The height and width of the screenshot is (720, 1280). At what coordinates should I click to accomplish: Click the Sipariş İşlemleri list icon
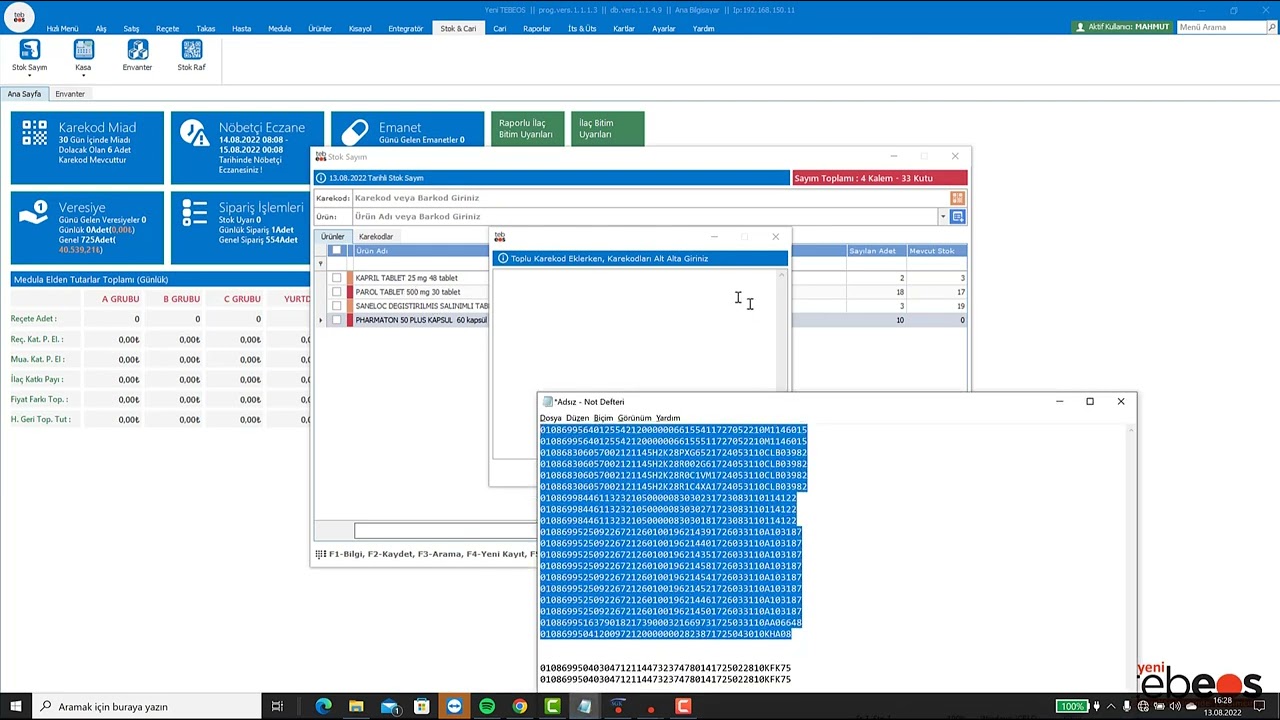[195, 213]
